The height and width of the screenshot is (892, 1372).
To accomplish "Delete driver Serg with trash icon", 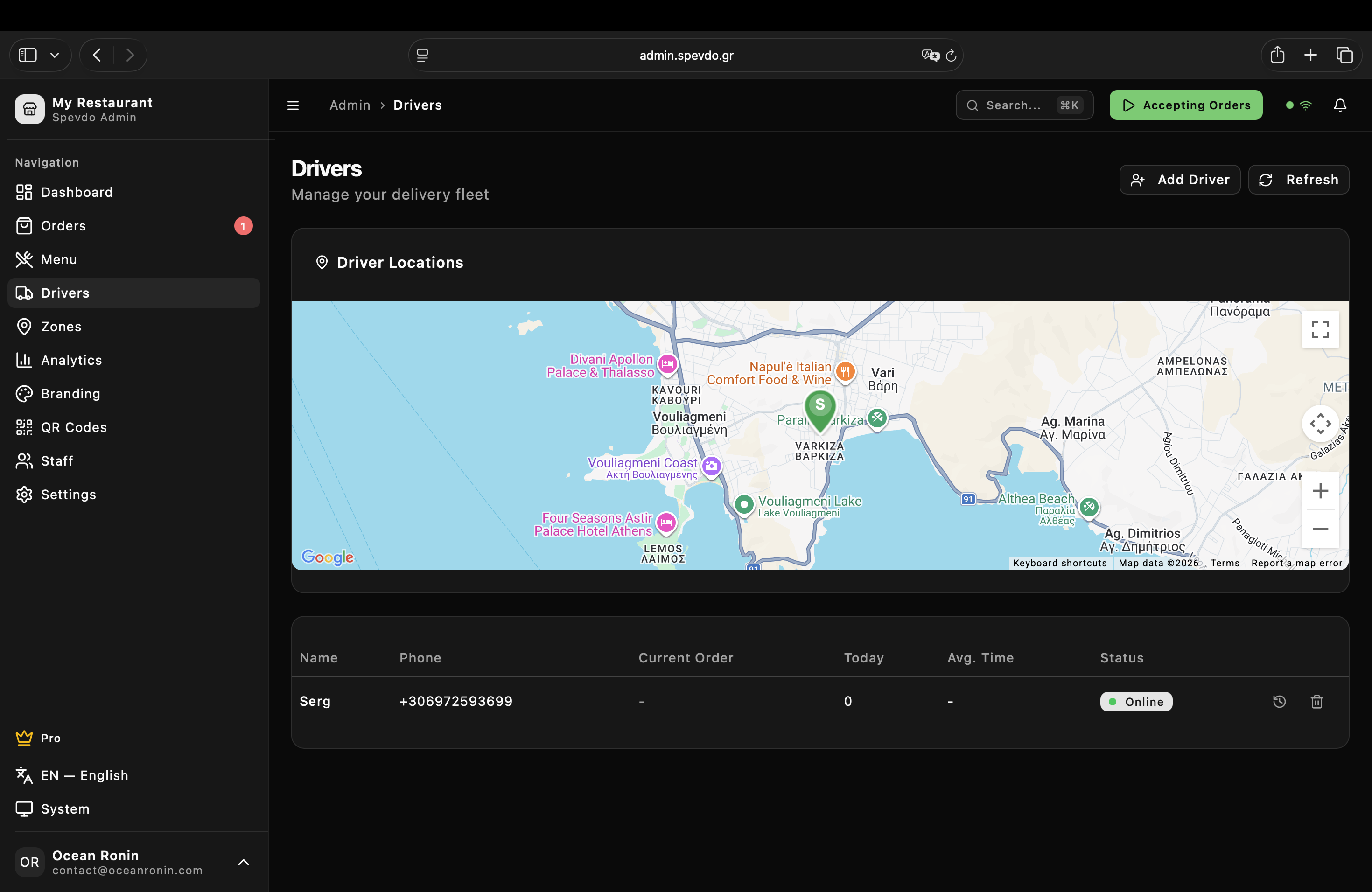I will 1316,701.
